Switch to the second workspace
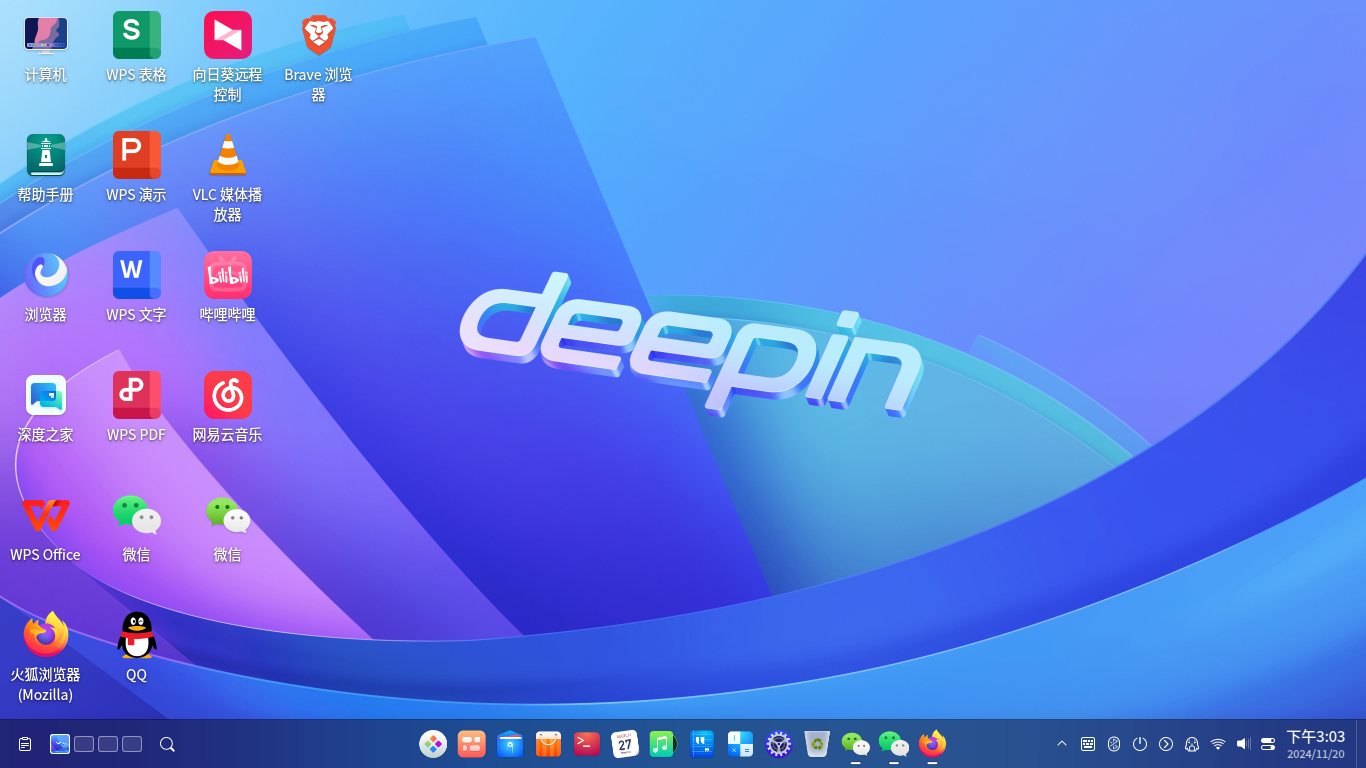The width and height of the screenshot is (1366, 768). click(x=84, y=744)
